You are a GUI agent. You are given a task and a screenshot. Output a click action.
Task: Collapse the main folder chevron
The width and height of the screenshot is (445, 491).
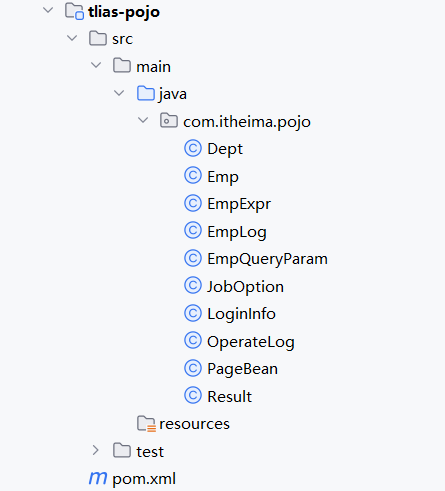[x=96, y=65]
